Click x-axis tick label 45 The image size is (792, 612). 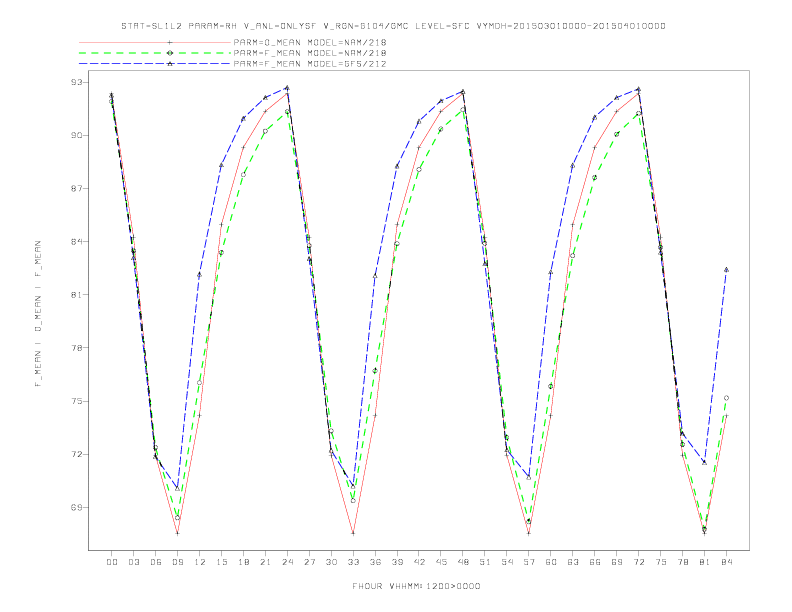click(x=441, y=562)
